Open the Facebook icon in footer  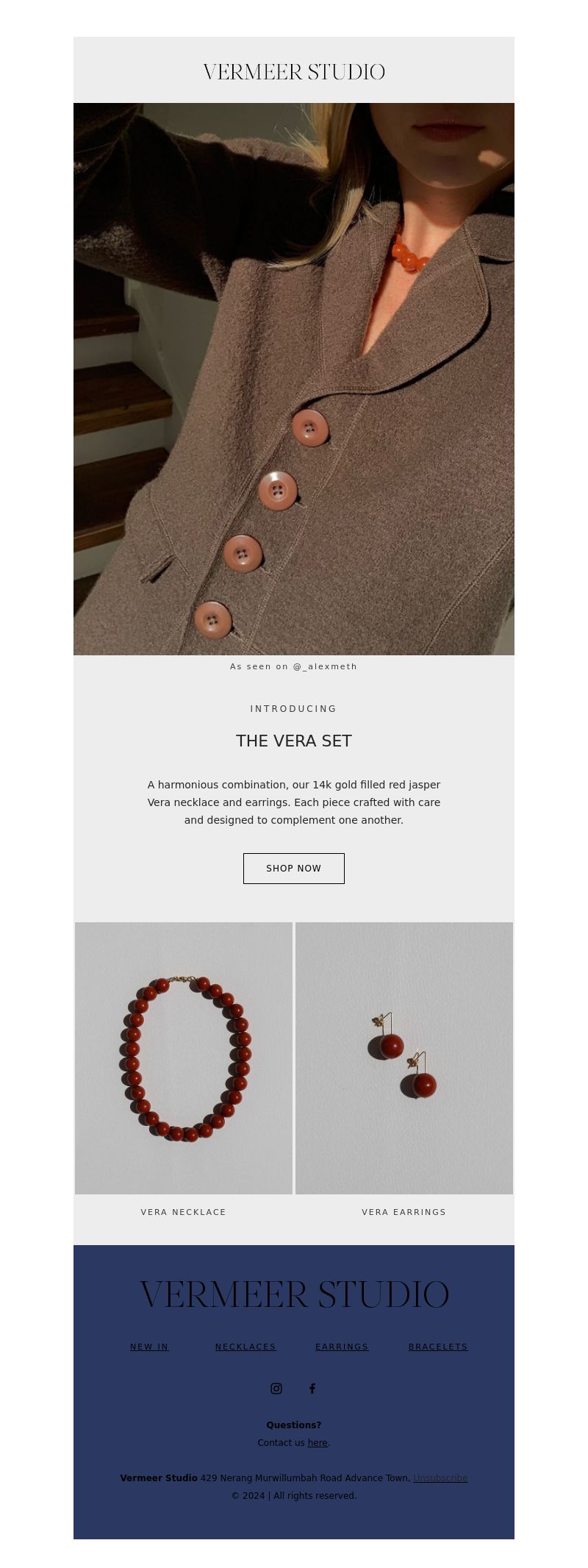pyautogui.click(x=312, y=1389)
